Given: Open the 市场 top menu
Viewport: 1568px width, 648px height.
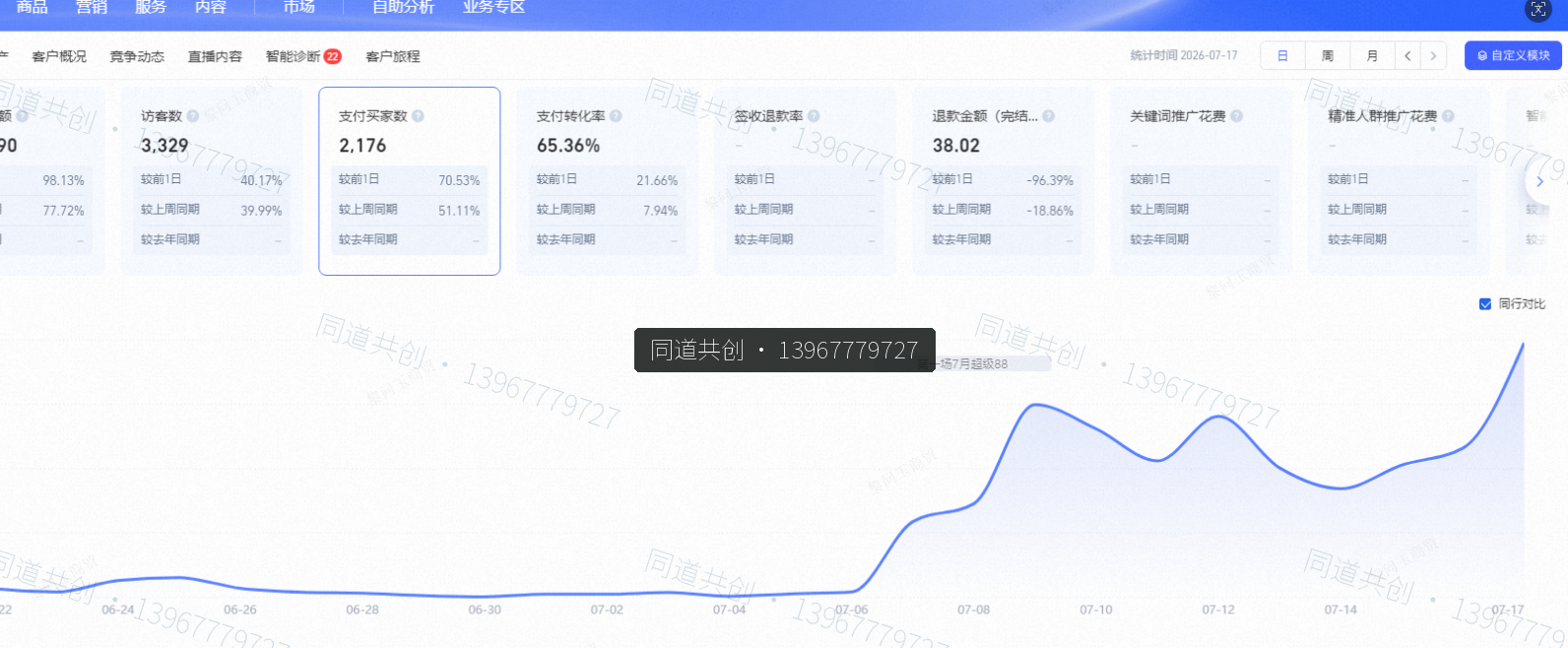Looking at the screenshot, I should 299,7.
